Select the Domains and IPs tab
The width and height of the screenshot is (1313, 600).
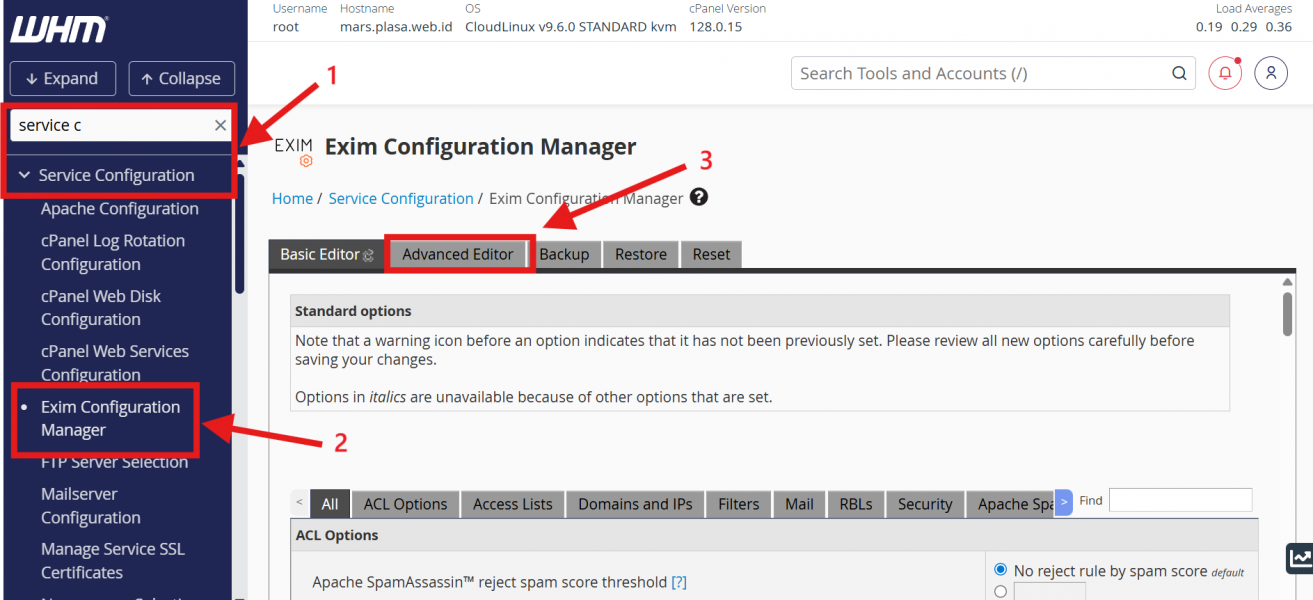[635, 504]
